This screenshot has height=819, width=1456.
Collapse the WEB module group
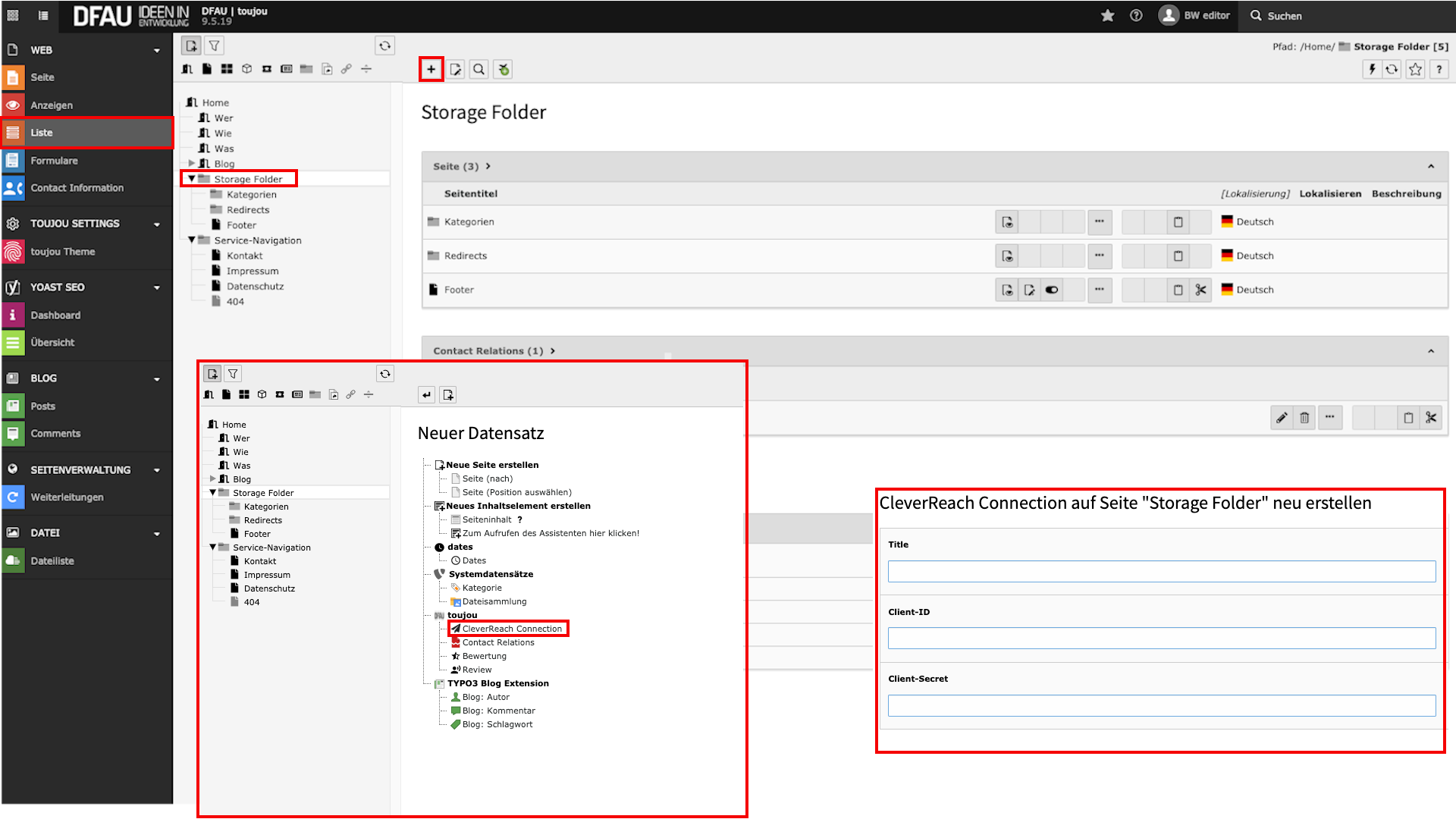click(157, 51)
